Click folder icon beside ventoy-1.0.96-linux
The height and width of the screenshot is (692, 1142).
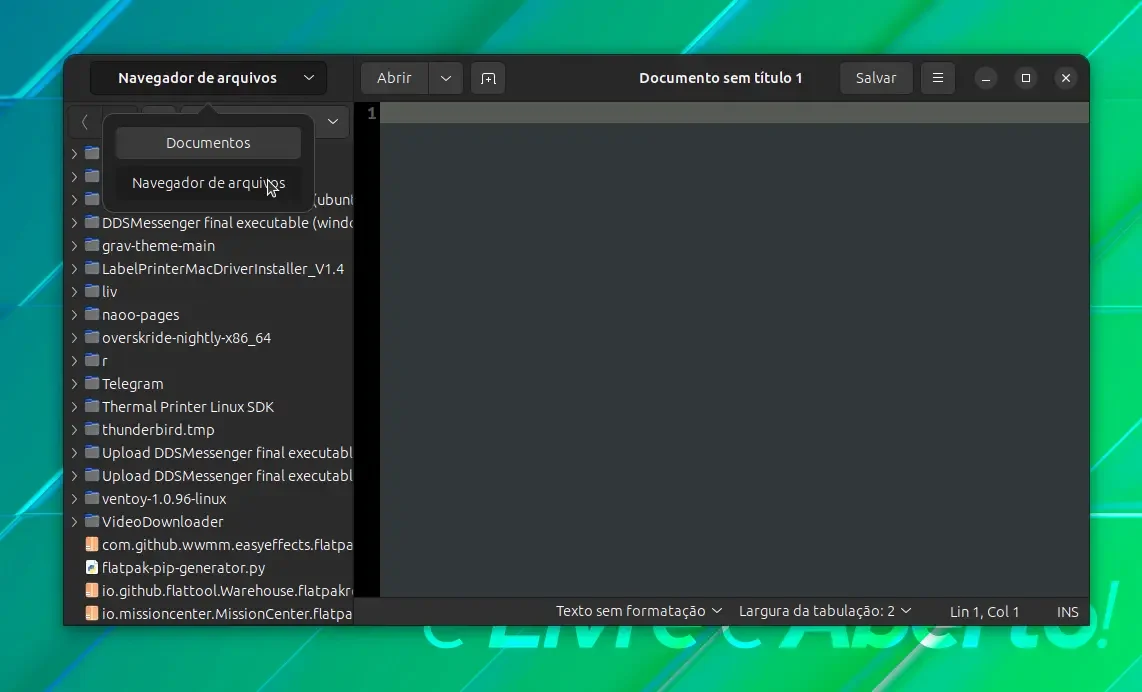pos(92,498)
